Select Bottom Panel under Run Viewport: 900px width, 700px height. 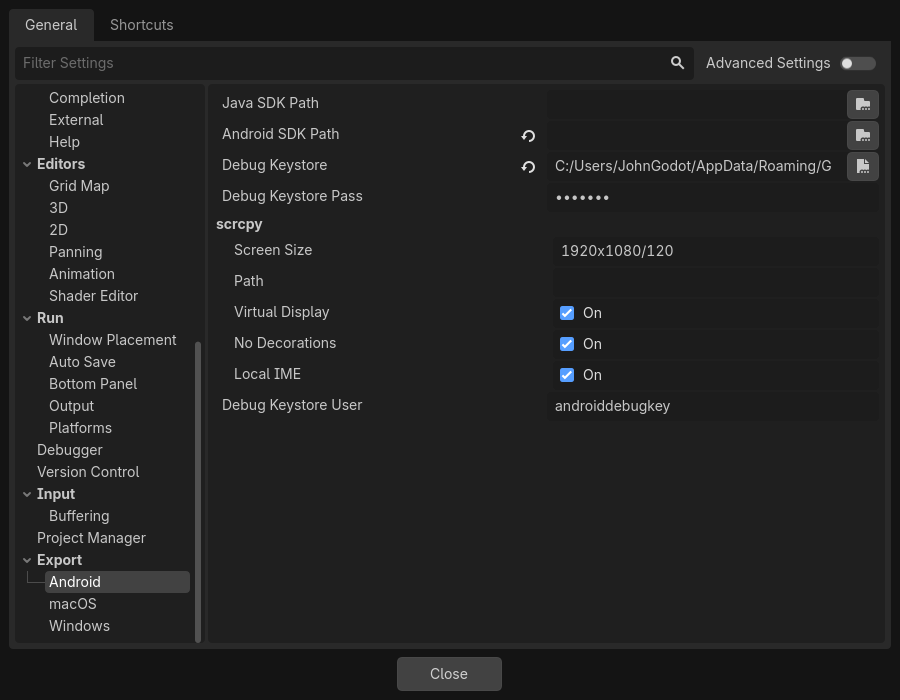93,384
